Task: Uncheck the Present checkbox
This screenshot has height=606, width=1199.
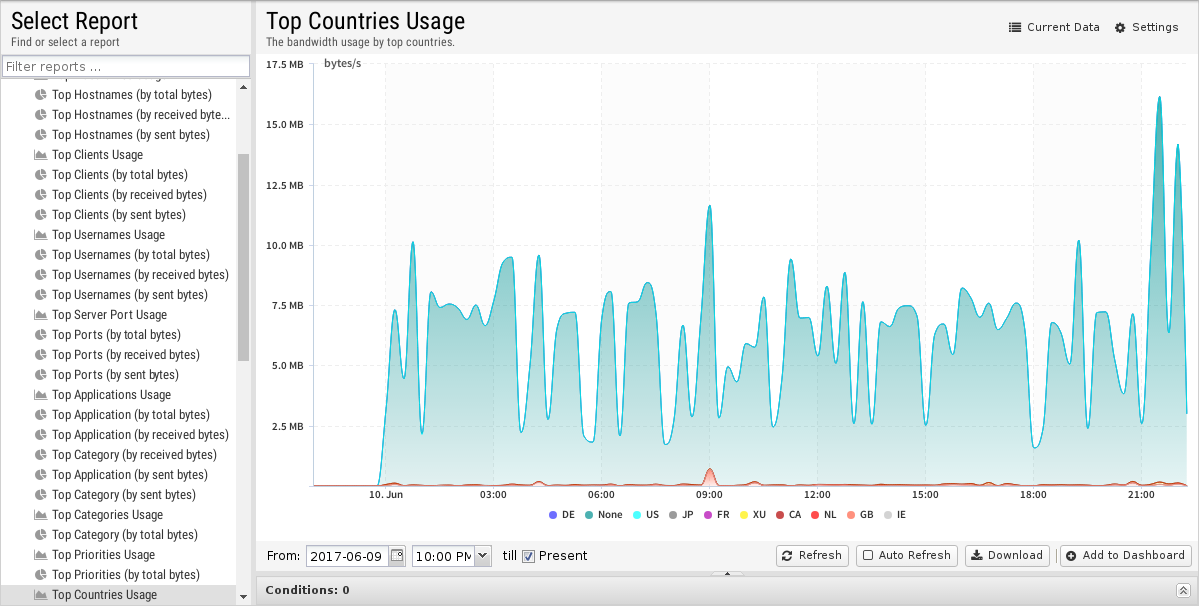Action: point(529,556)
